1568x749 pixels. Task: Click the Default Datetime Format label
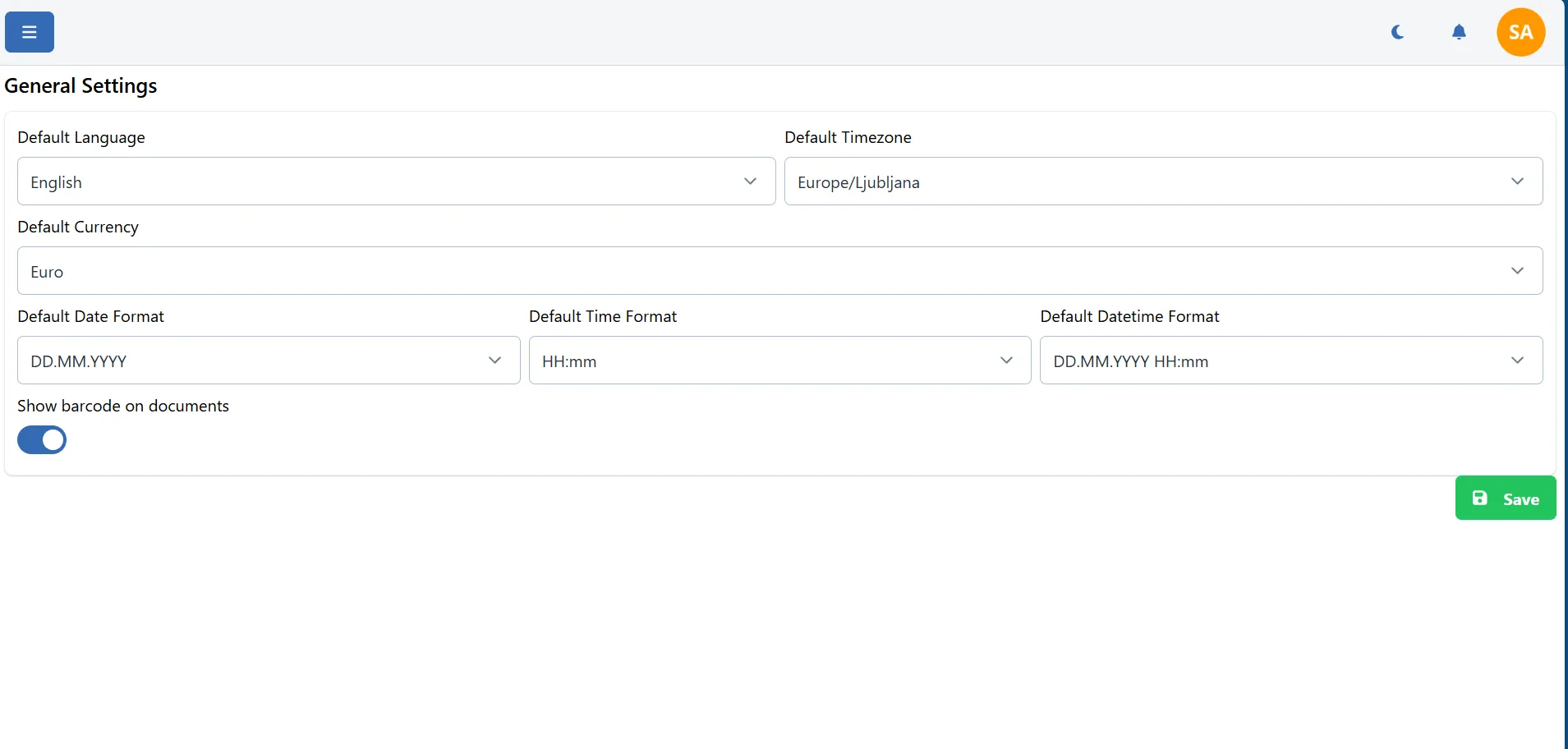pos(1129,316)
